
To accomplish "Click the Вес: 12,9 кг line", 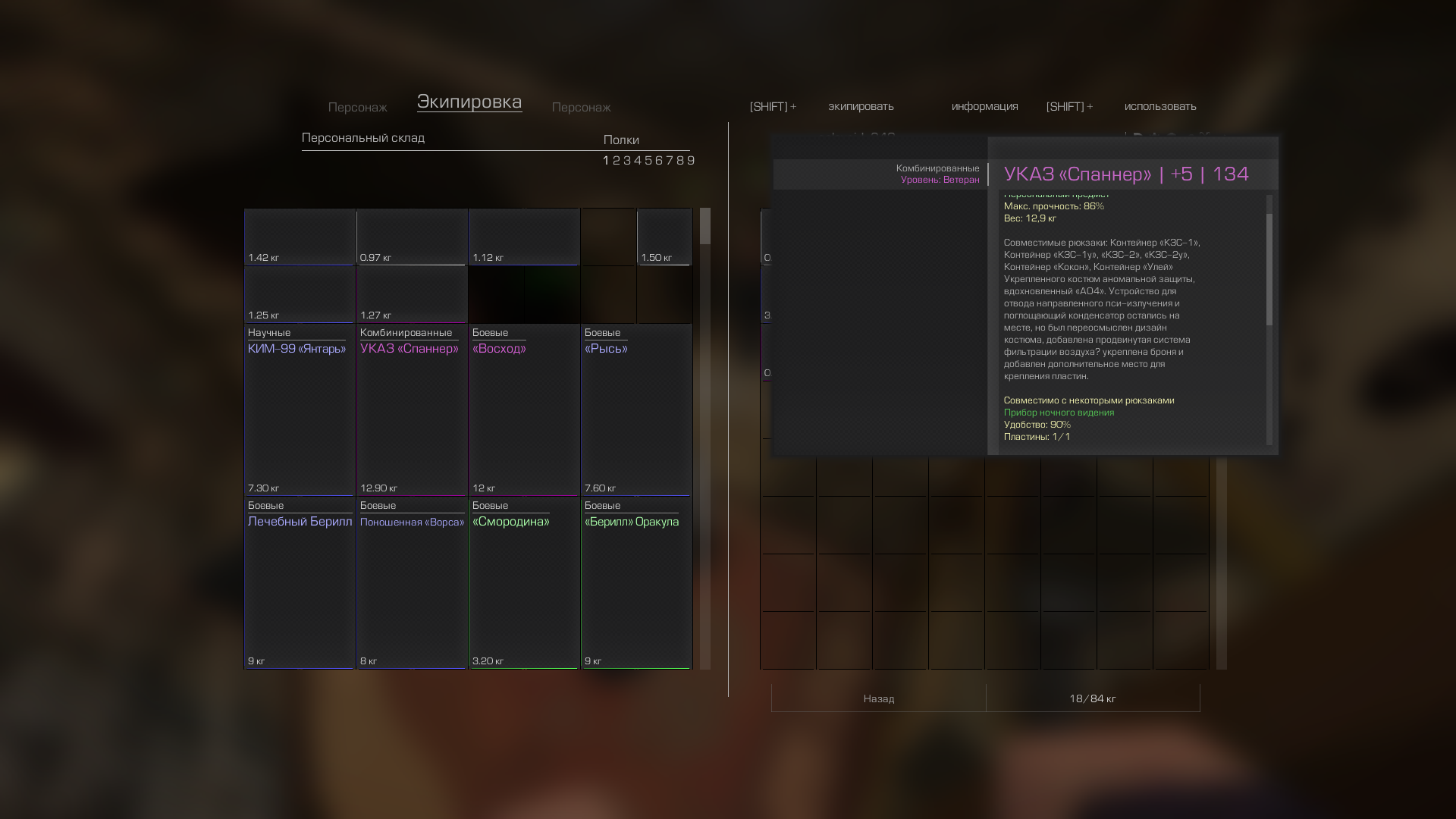I will pyautogui.click(x=1030, y=218).
